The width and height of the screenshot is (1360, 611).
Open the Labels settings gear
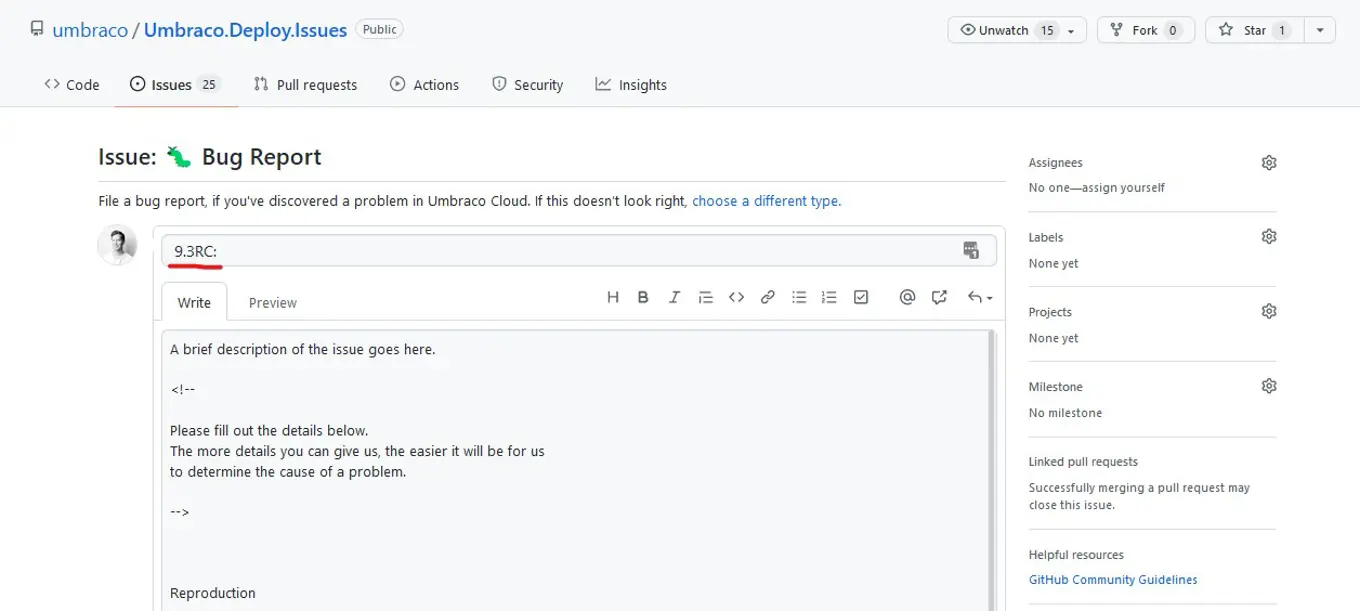(x=1268, y=235)
